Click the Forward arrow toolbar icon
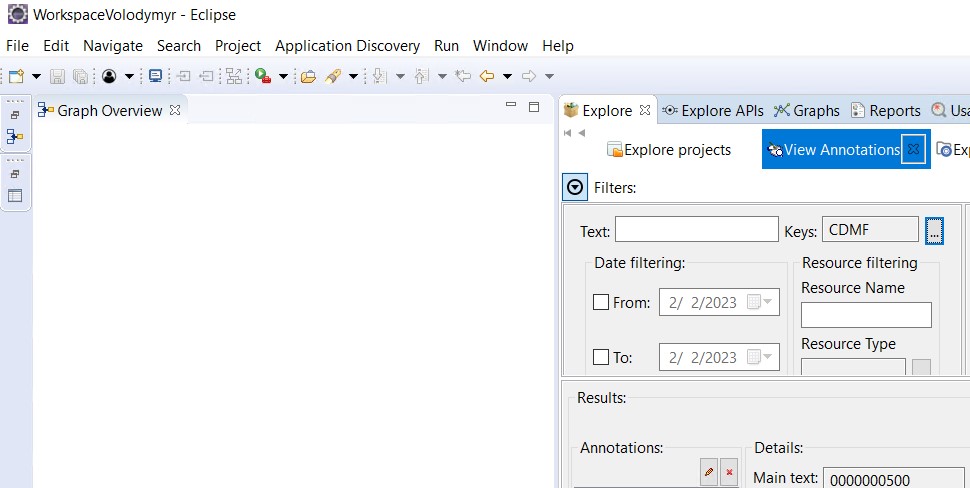This screenshot has height=488, width=970. [x=529, y=76]
